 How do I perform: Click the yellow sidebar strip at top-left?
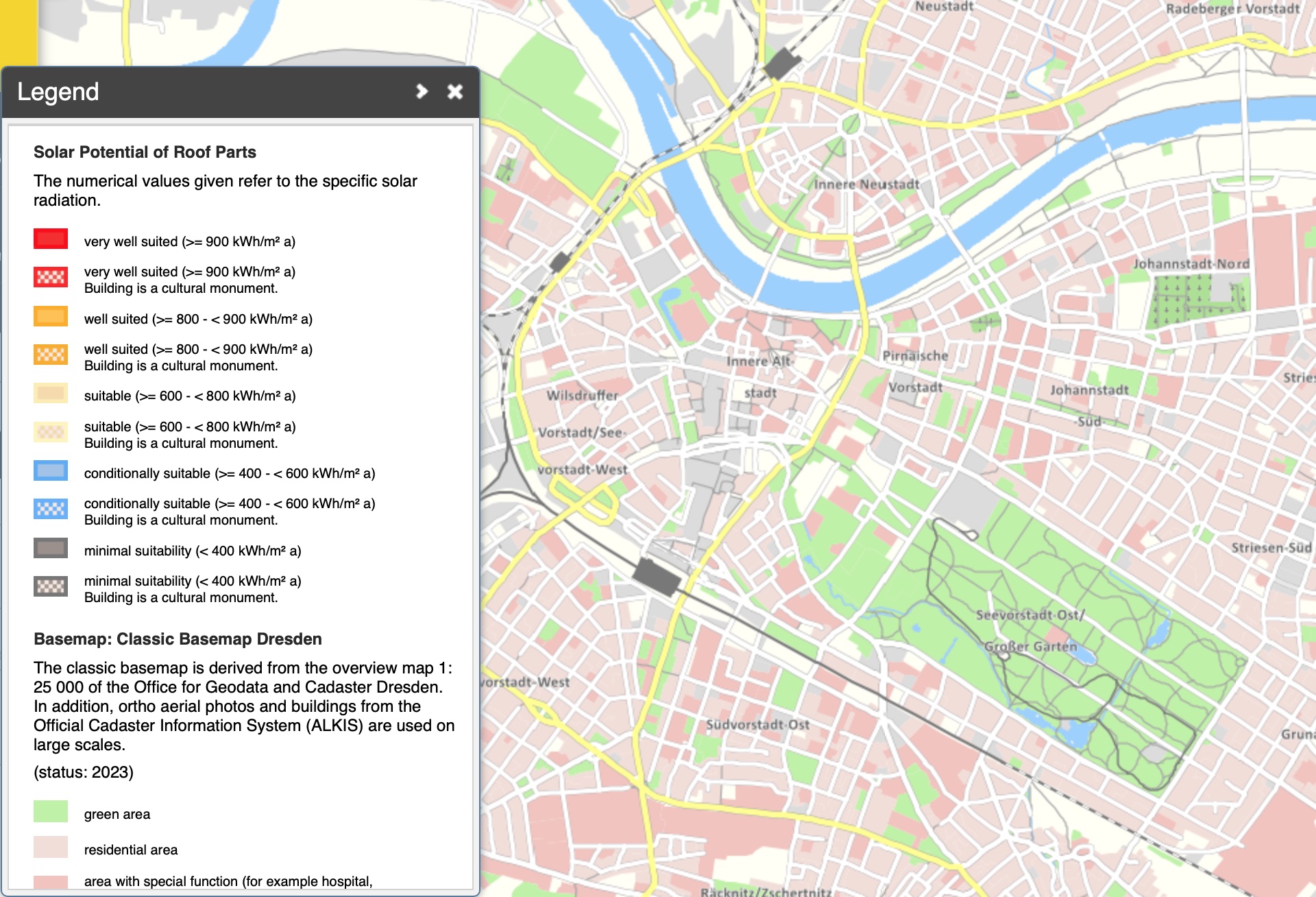click(x=18, y=32)
